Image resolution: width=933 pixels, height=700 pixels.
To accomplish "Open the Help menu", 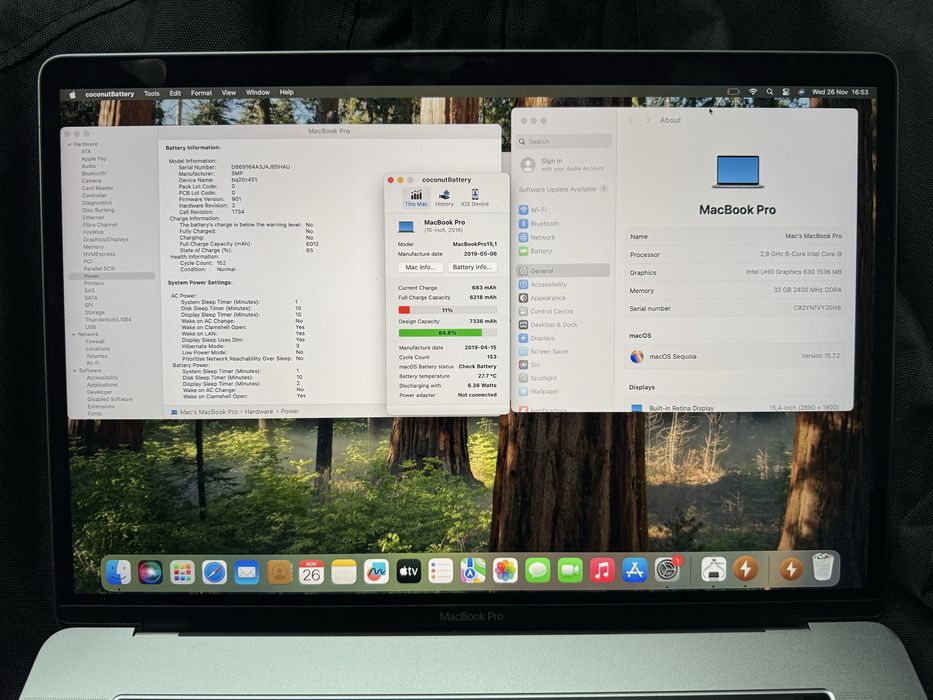I will point(286,92).
